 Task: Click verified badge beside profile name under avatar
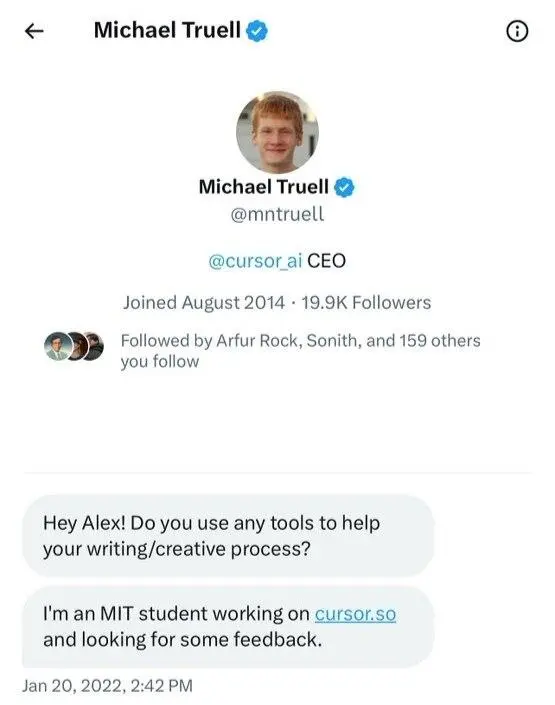(x=344, y=187)
